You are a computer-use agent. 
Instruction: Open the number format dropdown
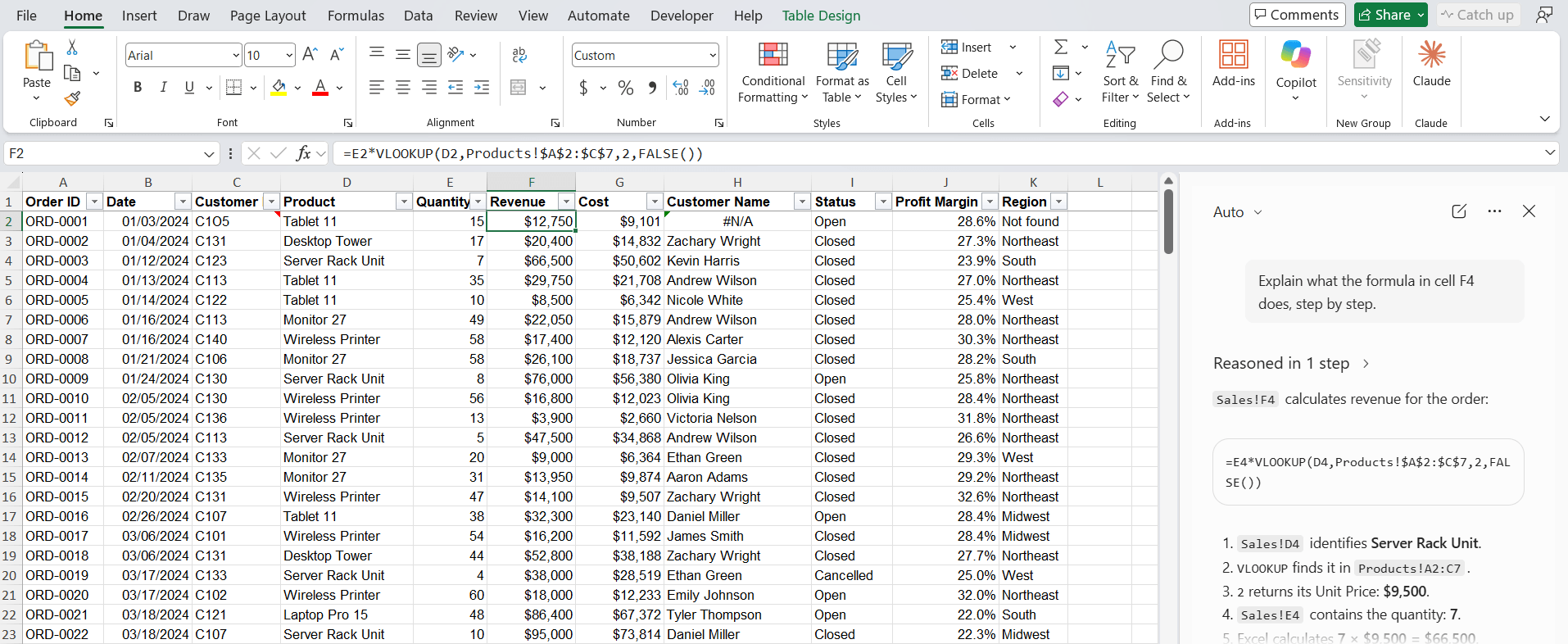click(x=713, y=55)
